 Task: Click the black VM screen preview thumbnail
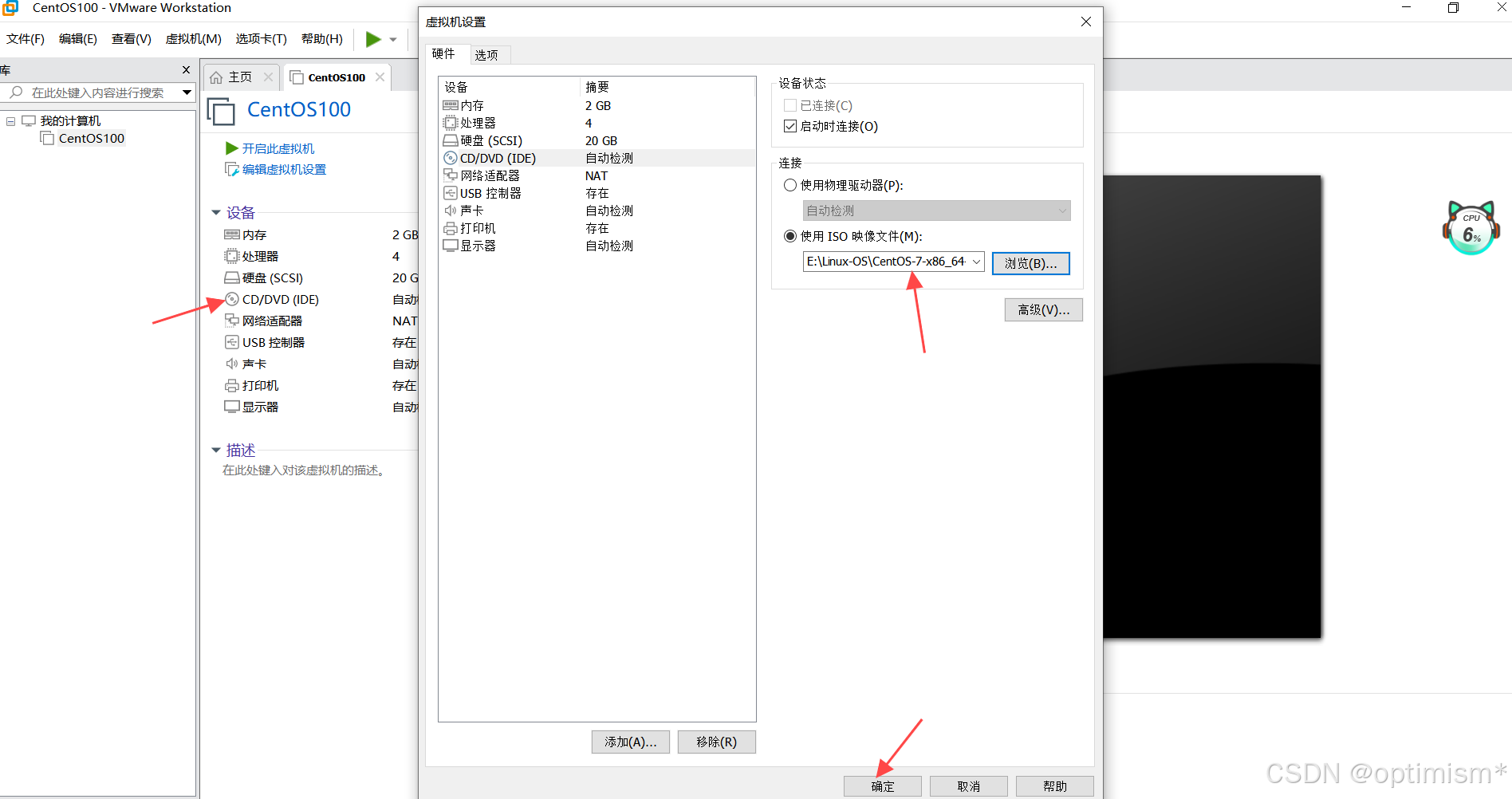tap(1212, 407)
